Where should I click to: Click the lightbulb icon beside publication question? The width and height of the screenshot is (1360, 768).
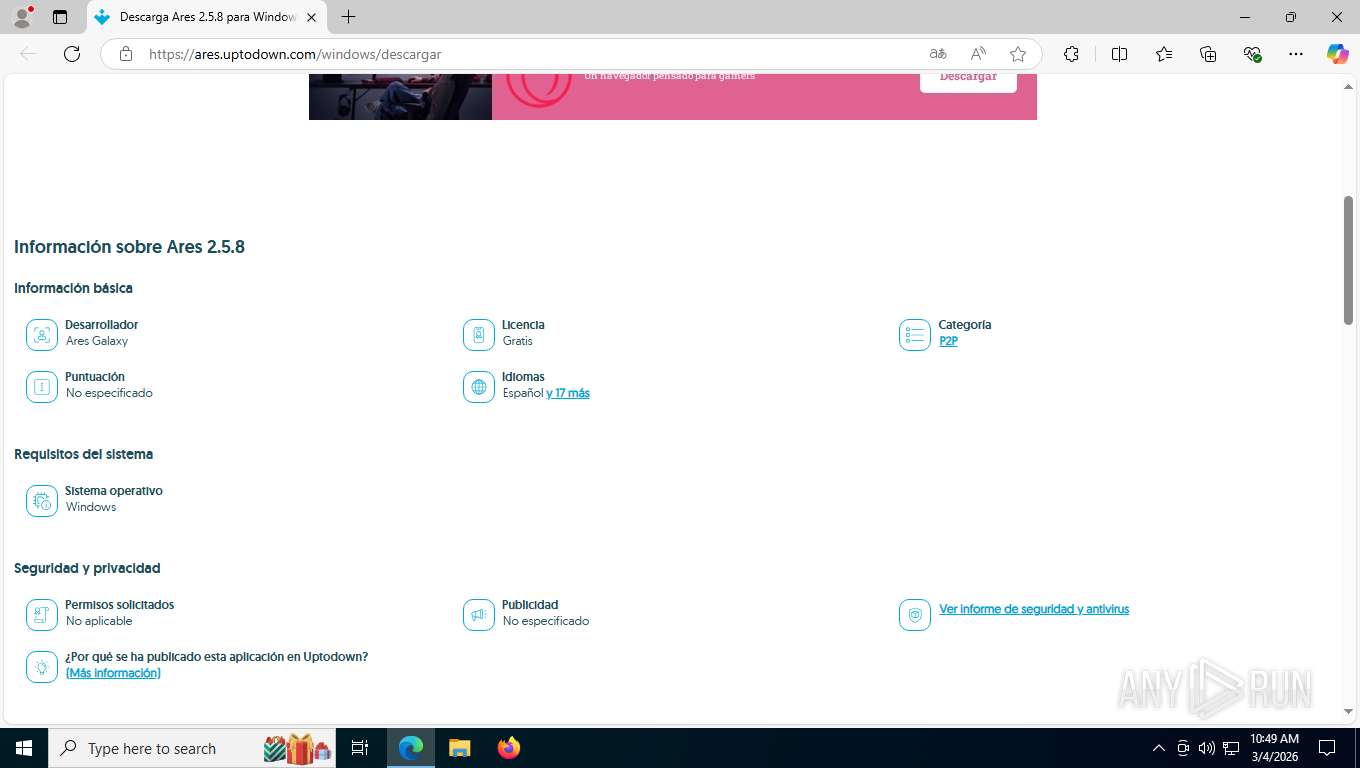pos(42,667)
